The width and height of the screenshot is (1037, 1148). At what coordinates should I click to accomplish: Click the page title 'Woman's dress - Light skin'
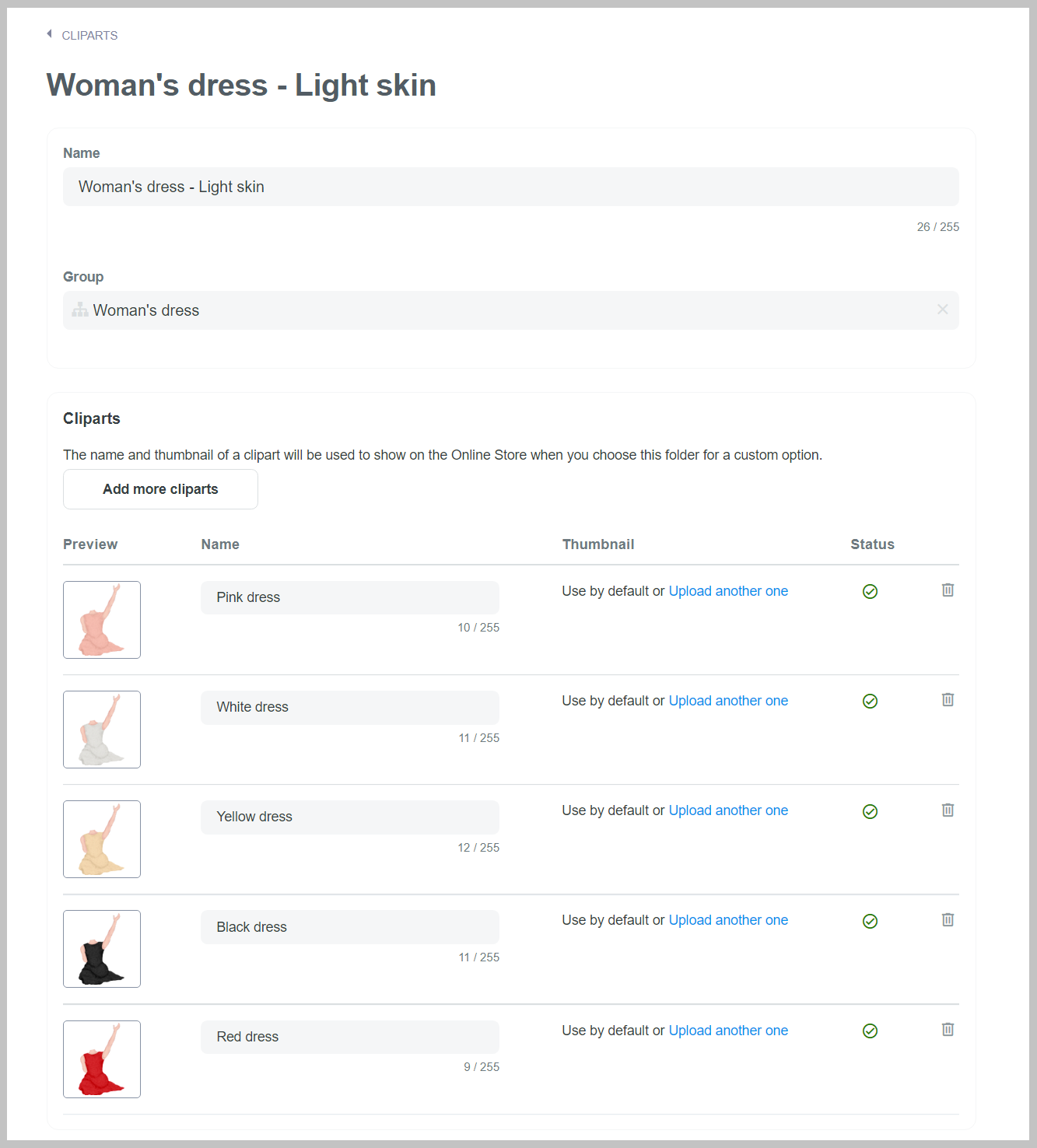coord(241,86)
